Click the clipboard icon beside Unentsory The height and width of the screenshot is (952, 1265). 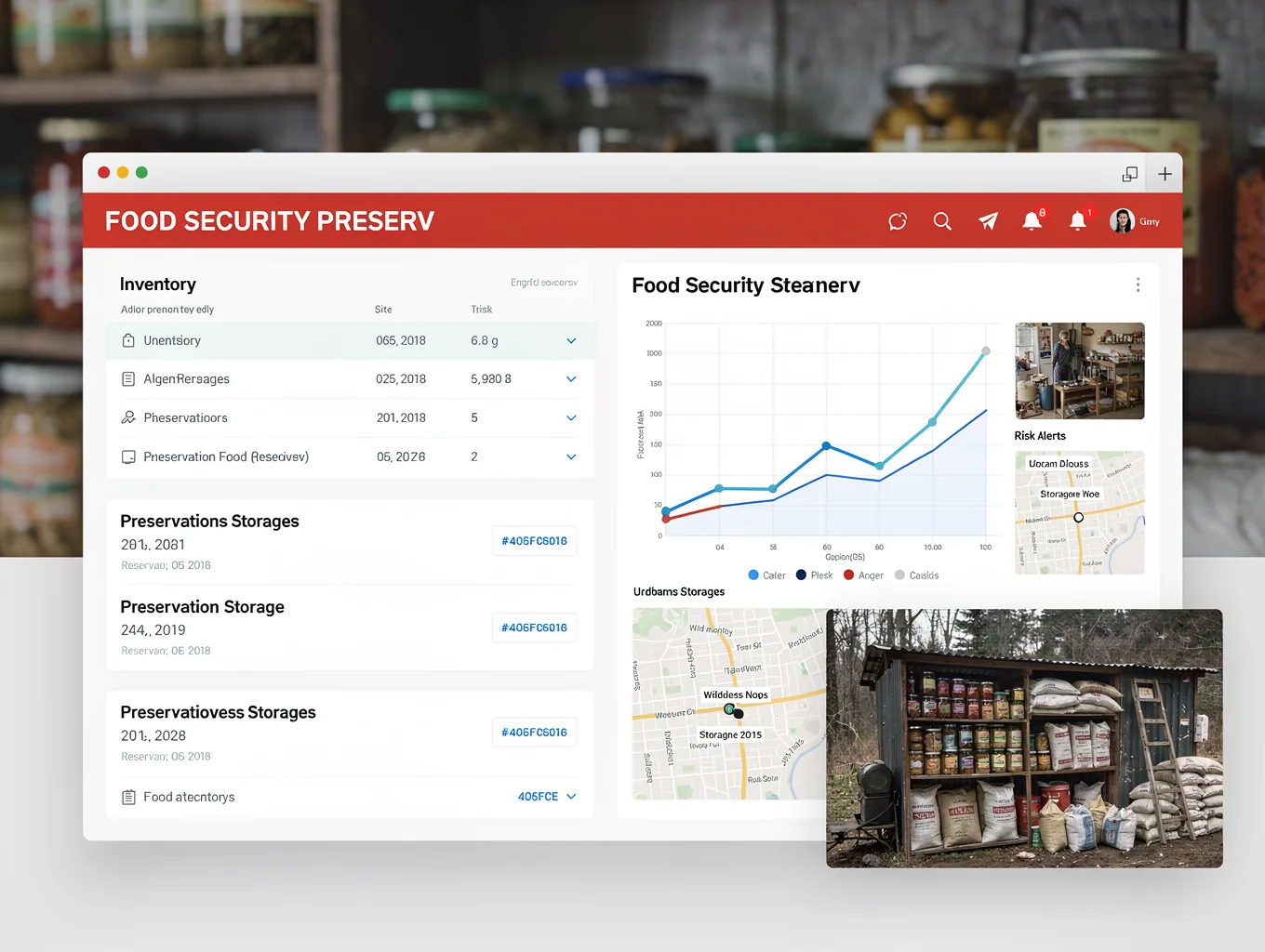click(x=128, y=340)
